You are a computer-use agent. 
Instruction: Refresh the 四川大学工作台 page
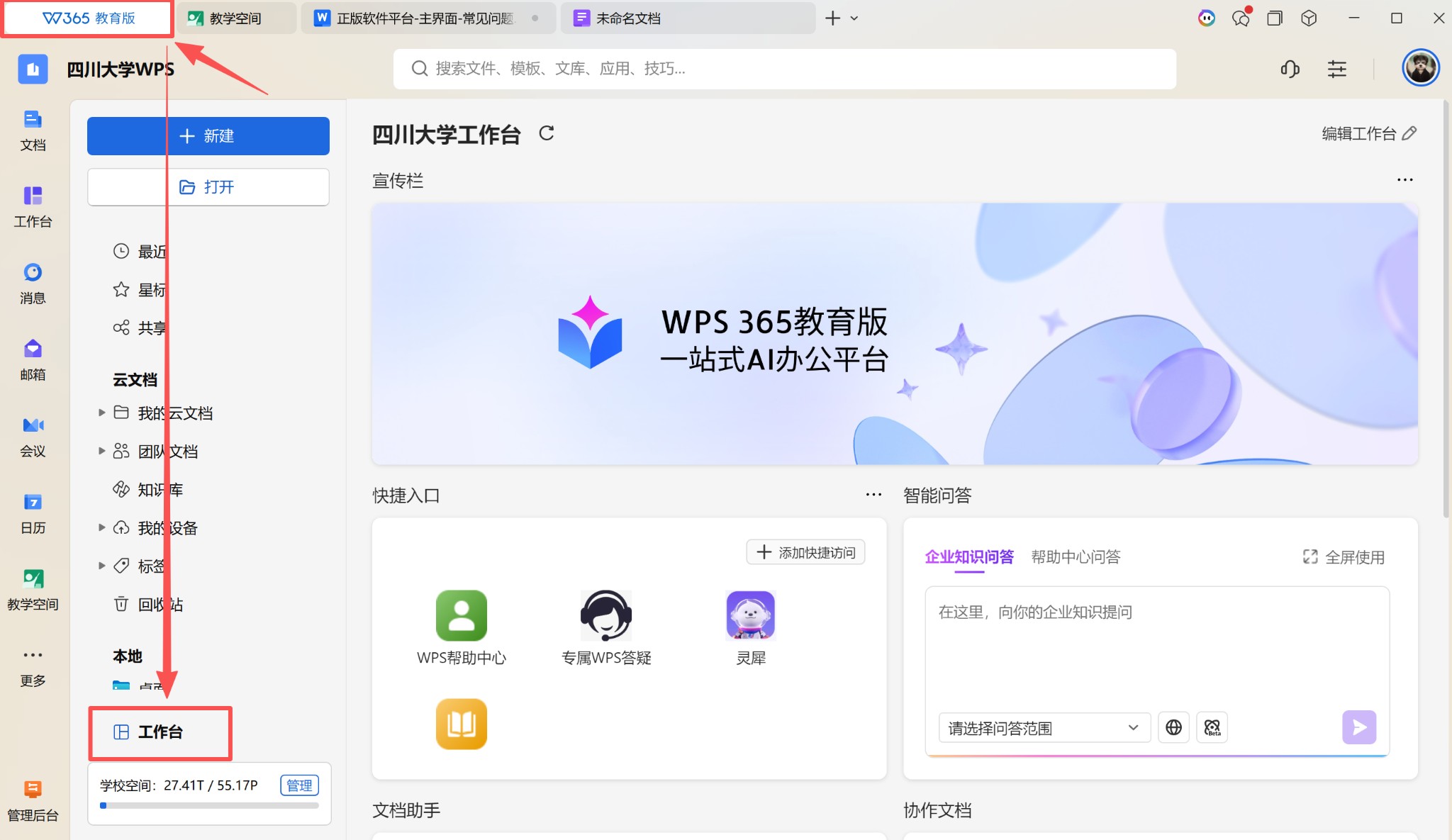coord(546,133)
